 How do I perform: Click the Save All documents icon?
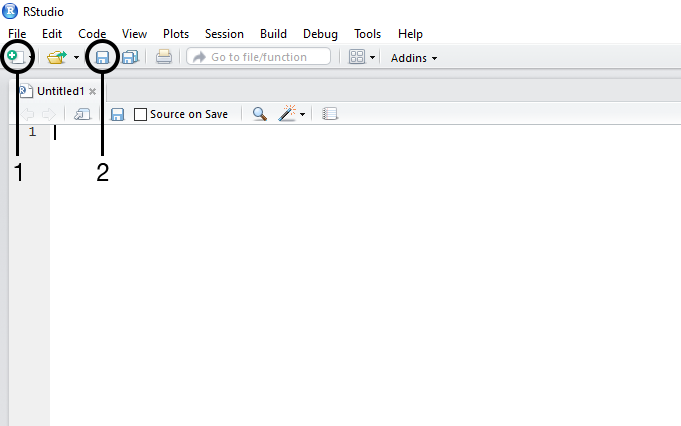click(x=130, y=57)
